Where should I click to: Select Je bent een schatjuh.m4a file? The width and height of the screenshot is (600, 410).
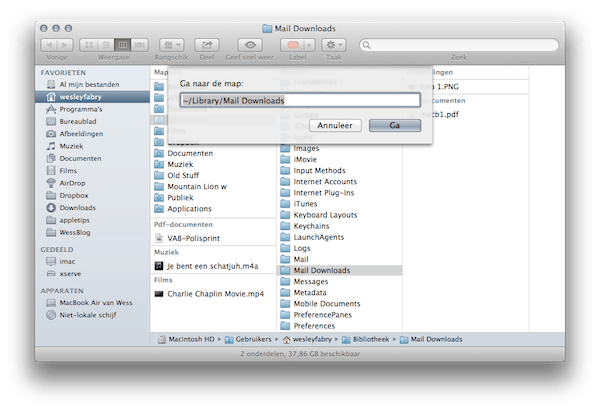(x=213, y=266)
